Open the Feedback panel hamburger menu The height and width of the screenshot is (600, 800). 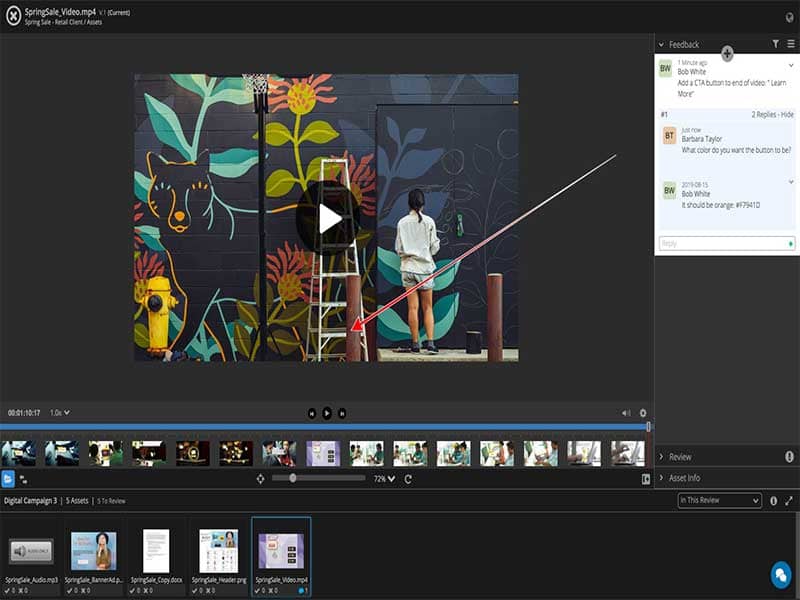point(790,44)
